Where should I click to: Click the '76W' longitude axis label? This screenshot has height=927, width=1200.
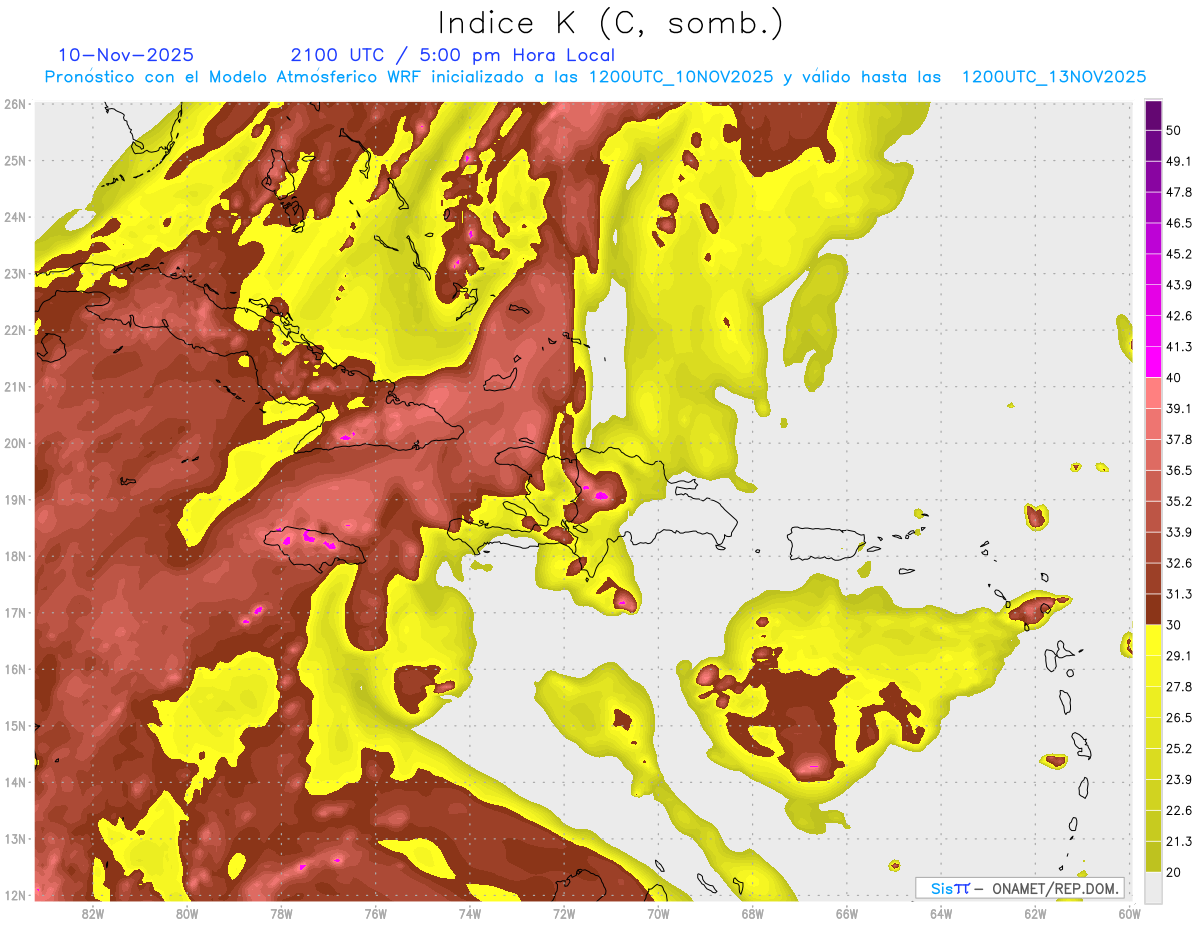point(376,914)
